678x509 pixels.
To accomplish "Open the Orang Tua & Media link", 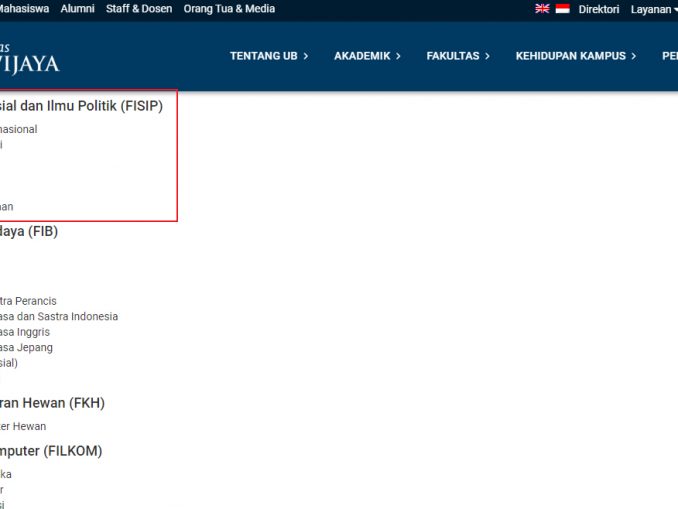I will (x=229, y=9).
